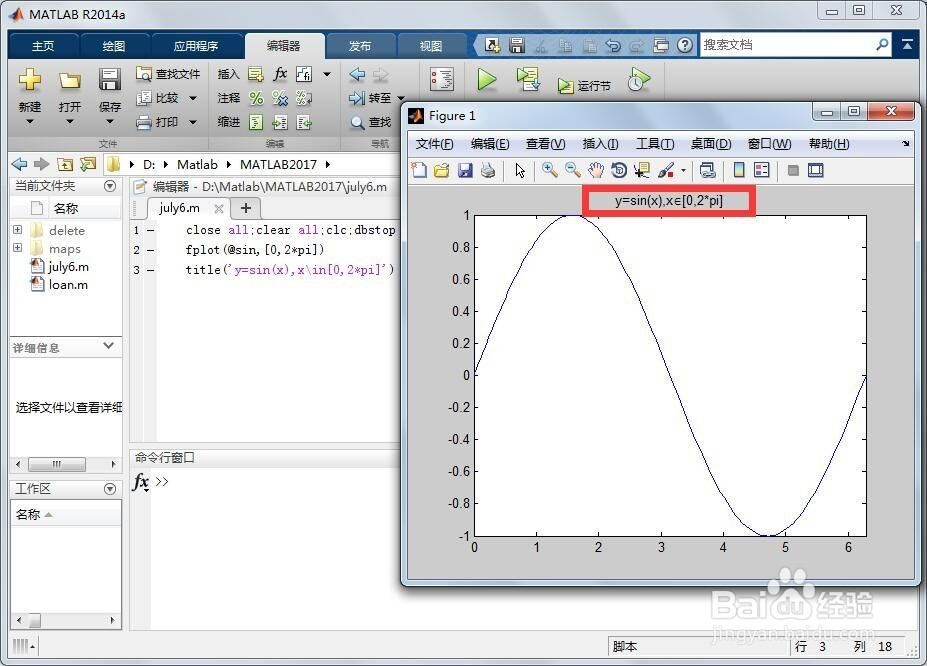The image size is (927, 666).
Task: Switch to the View (视图) tab
Action: [430, 46]
